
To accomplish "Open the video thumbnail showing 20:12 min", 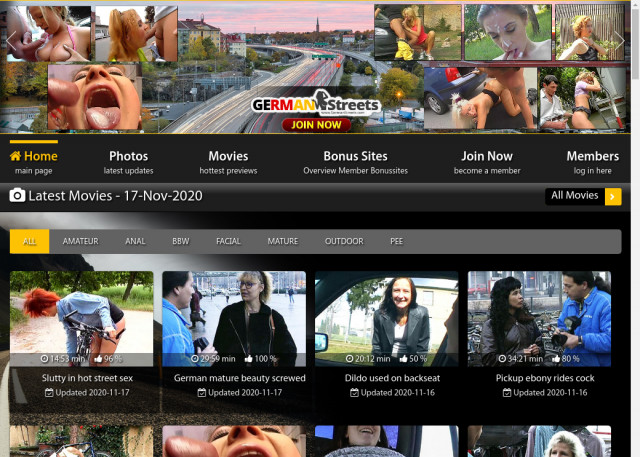I will [387, 319].
